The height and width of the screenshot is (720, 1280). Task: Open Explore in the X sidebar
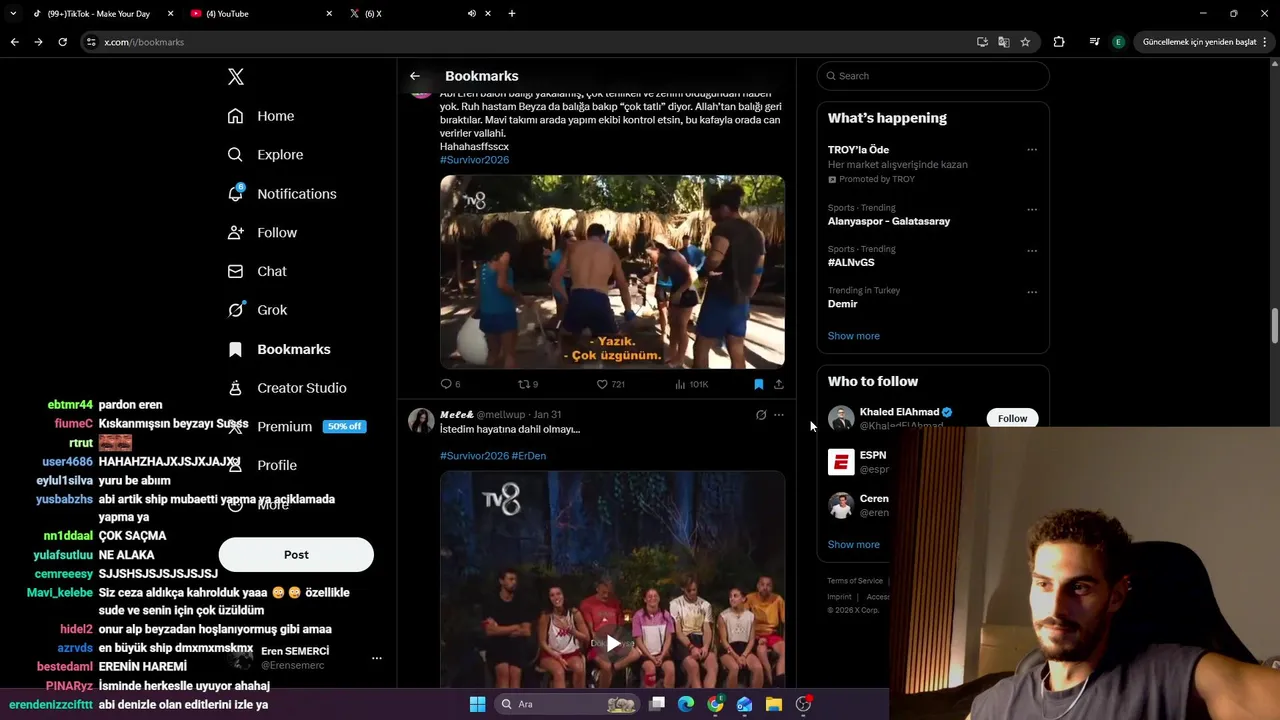265,155
